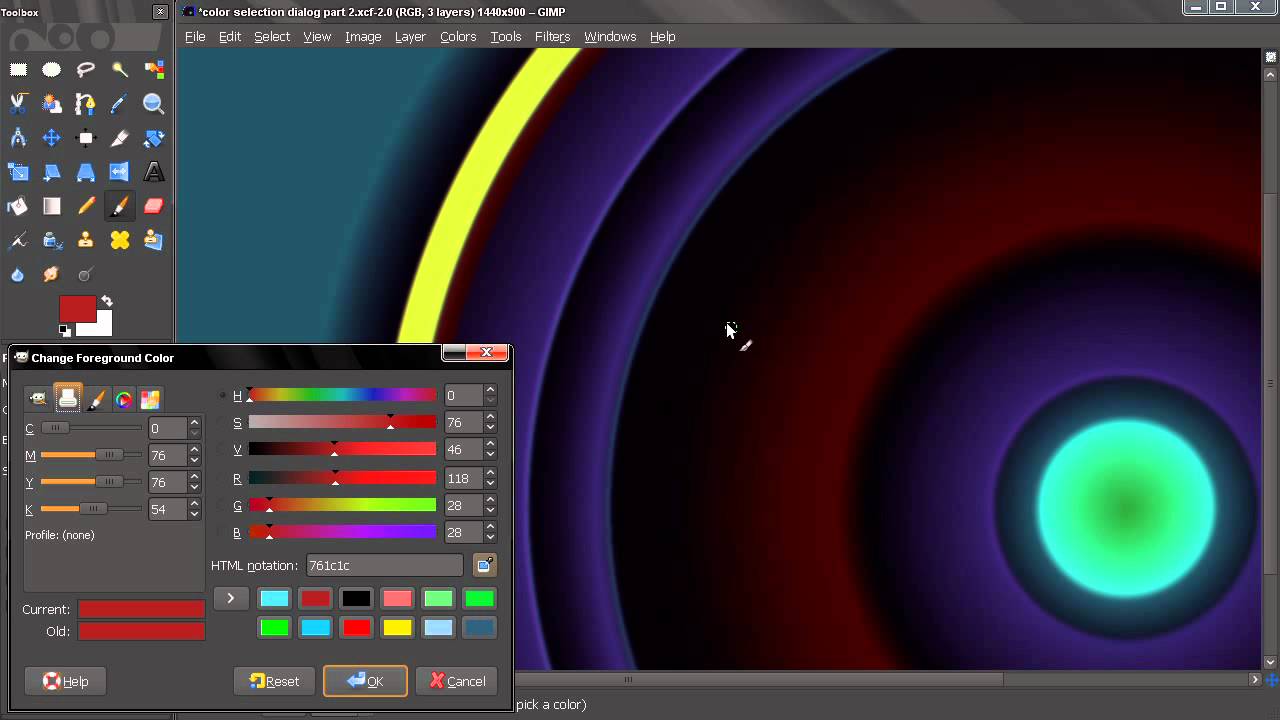Select the Fuzzy Select wand tool
The width and height of the screenshot is (1280, 720).
pyautogui.click(x=120, y=69)
